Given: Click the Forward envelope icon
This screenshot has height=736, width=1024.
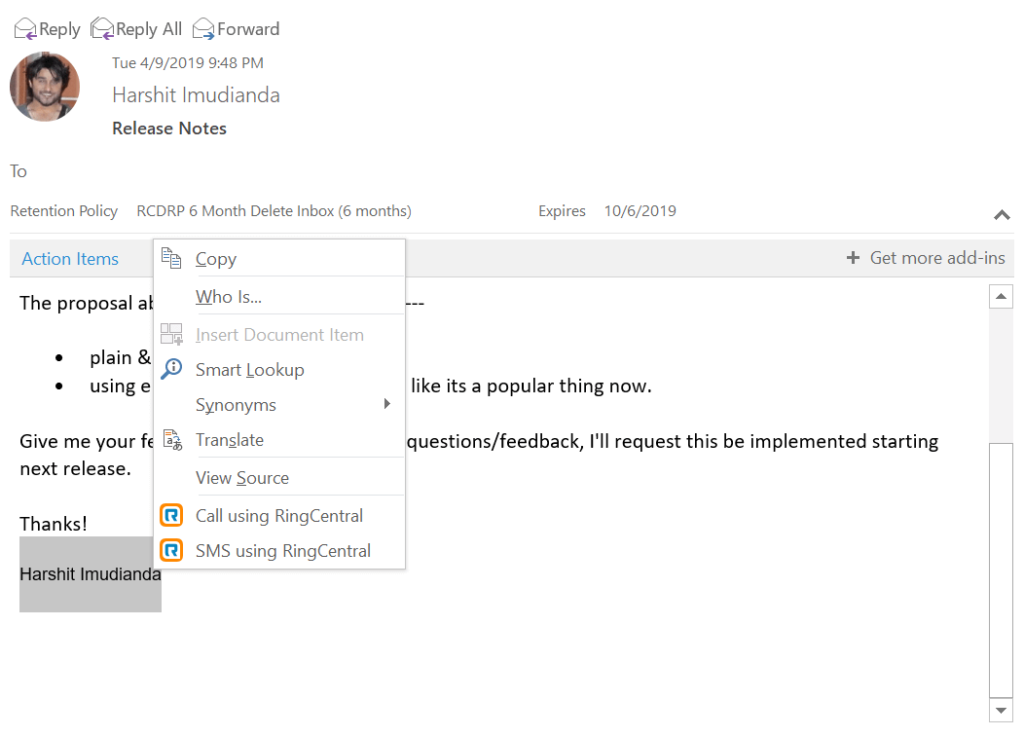Looking at the screenshot, I should (x=204, y=29).
